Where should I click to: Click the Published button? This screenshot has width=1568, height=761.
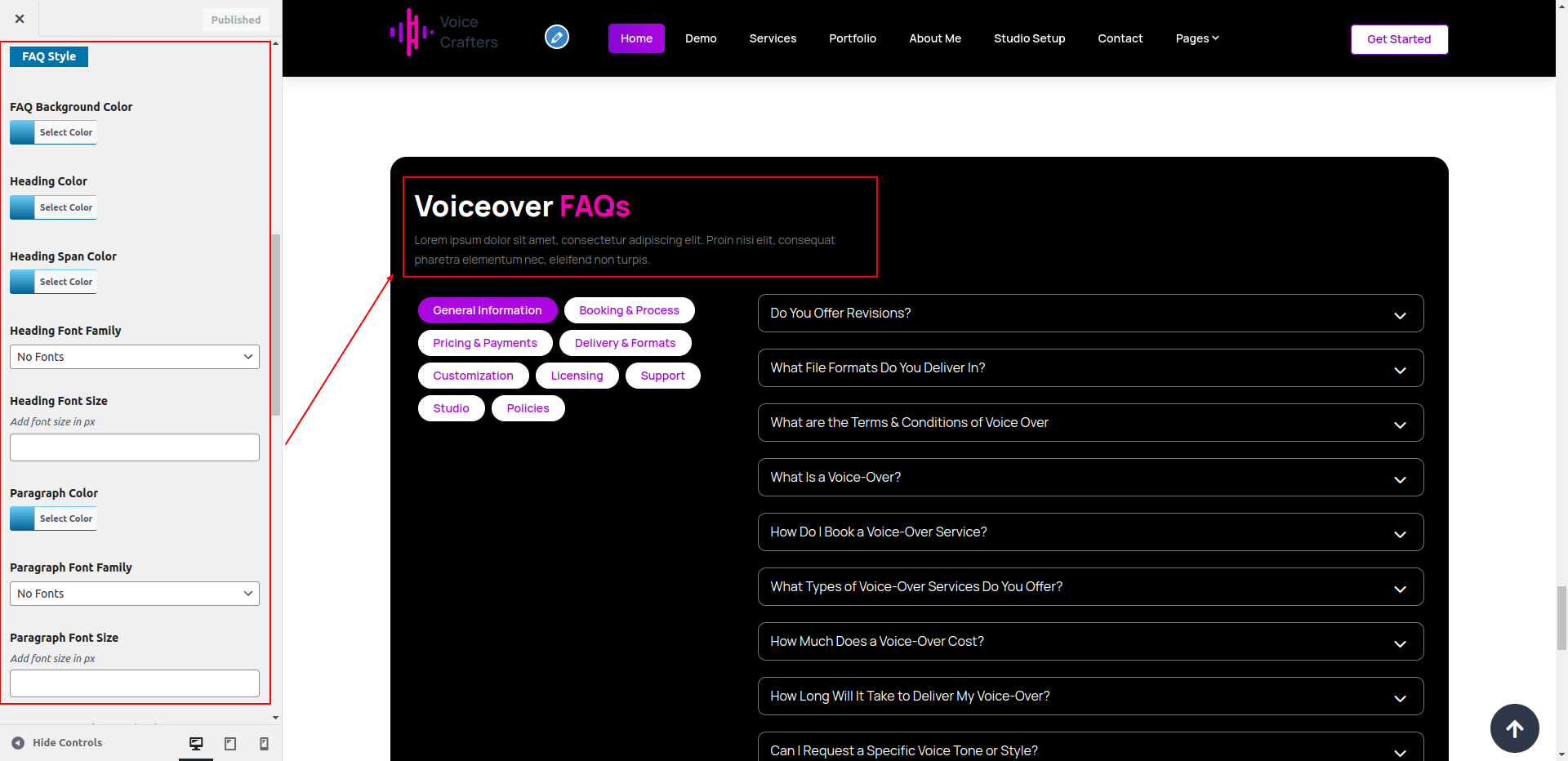point(236,20)
